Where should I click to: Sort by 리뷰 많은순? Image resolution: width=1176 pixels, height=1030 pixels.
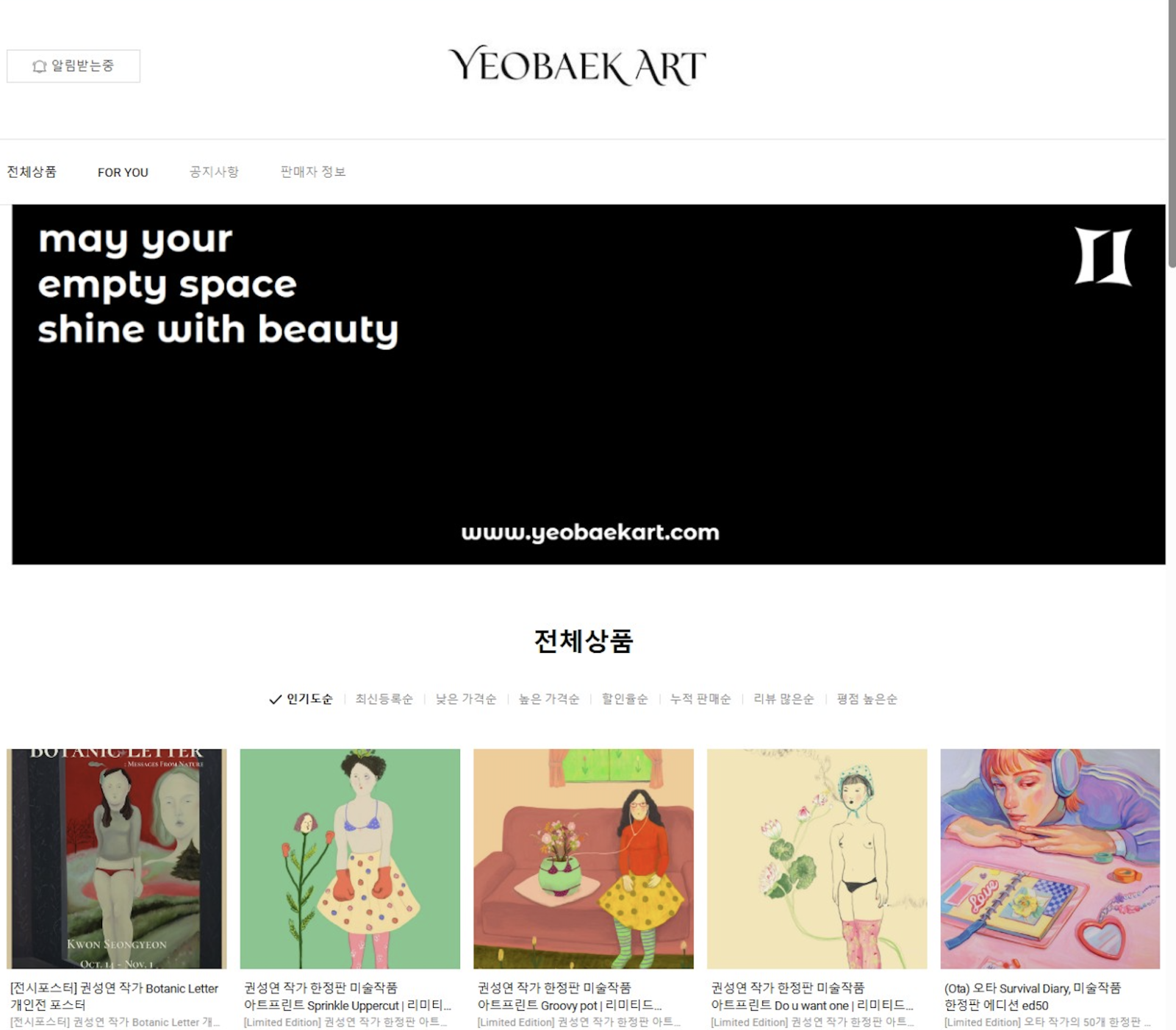784,698
